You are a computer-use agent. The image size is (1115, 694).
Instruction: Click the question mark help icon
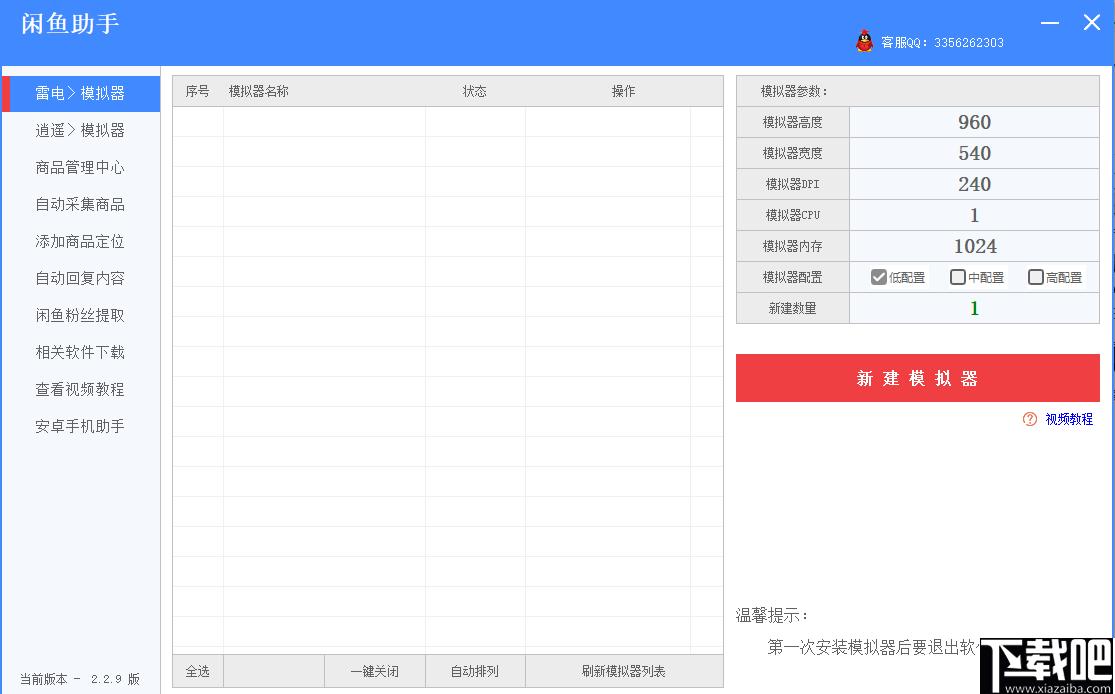click(1030, 419)
